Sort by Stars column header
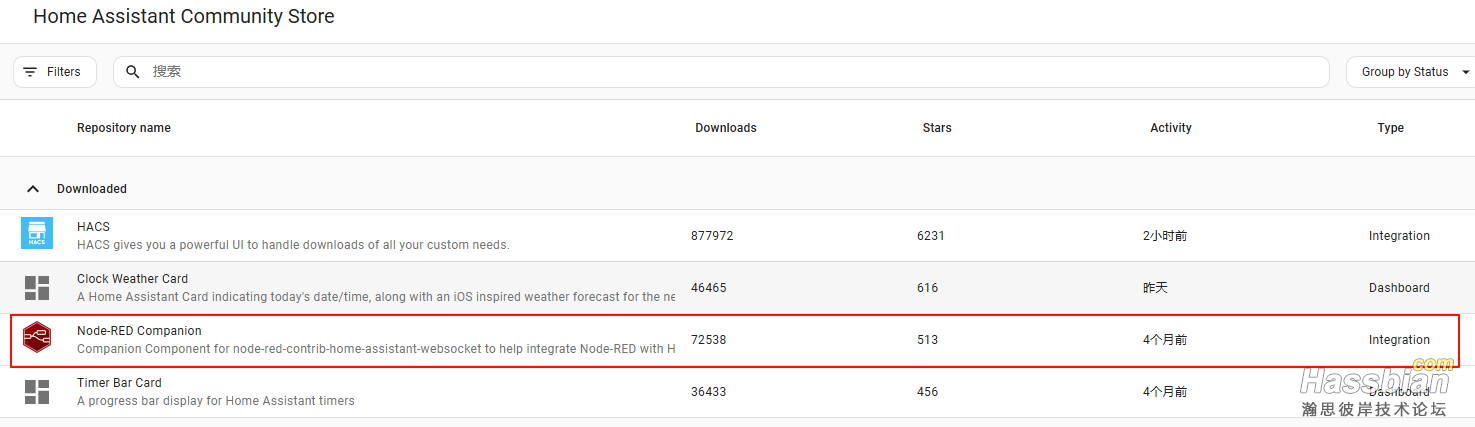Screen dimensions: 1475x427 [937, 128]
